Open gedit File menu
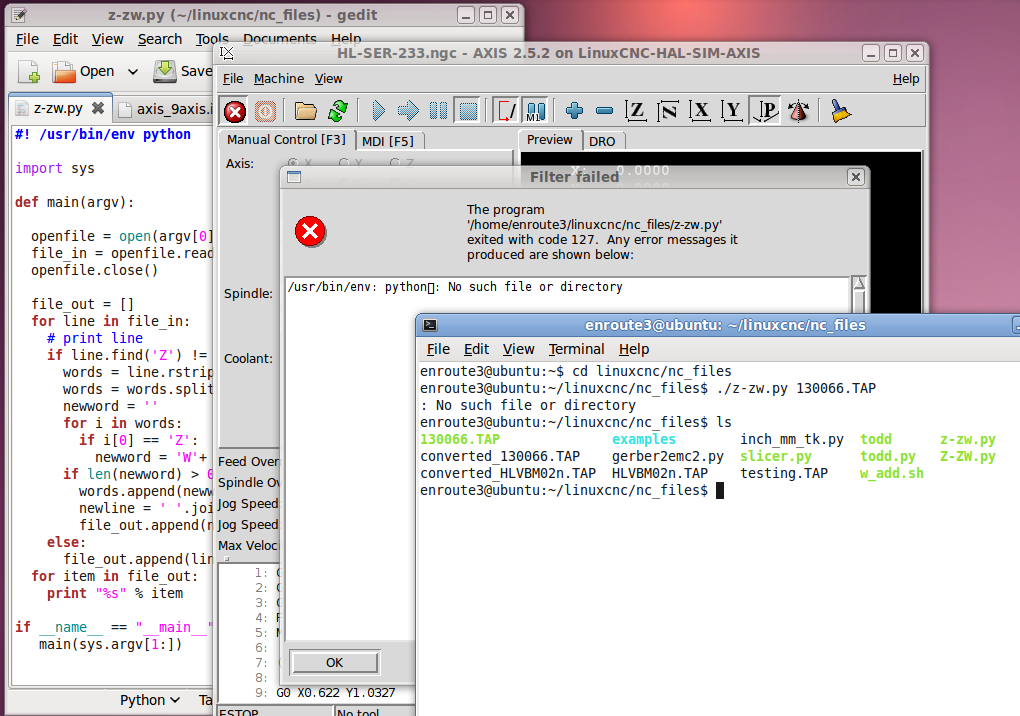Viewport: 1020px width, 716px height. coord(27,39)
